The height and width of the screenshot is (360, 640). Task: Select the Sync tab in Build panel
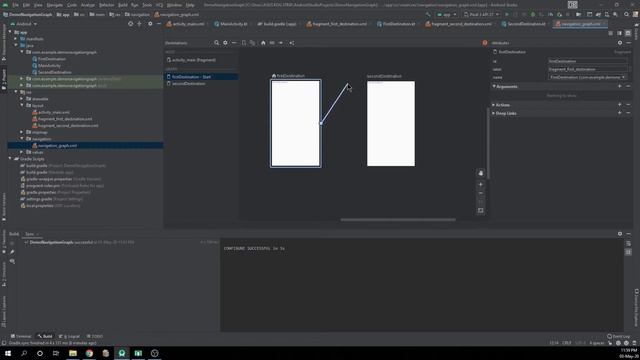[x=30, y=234]
